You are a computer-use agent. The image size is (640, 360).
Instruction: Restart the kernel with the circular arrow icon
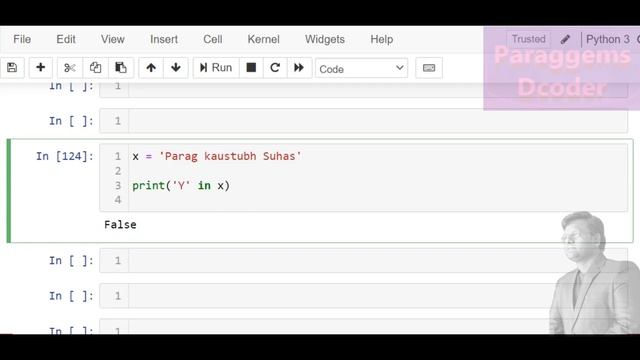coord(275,68)
